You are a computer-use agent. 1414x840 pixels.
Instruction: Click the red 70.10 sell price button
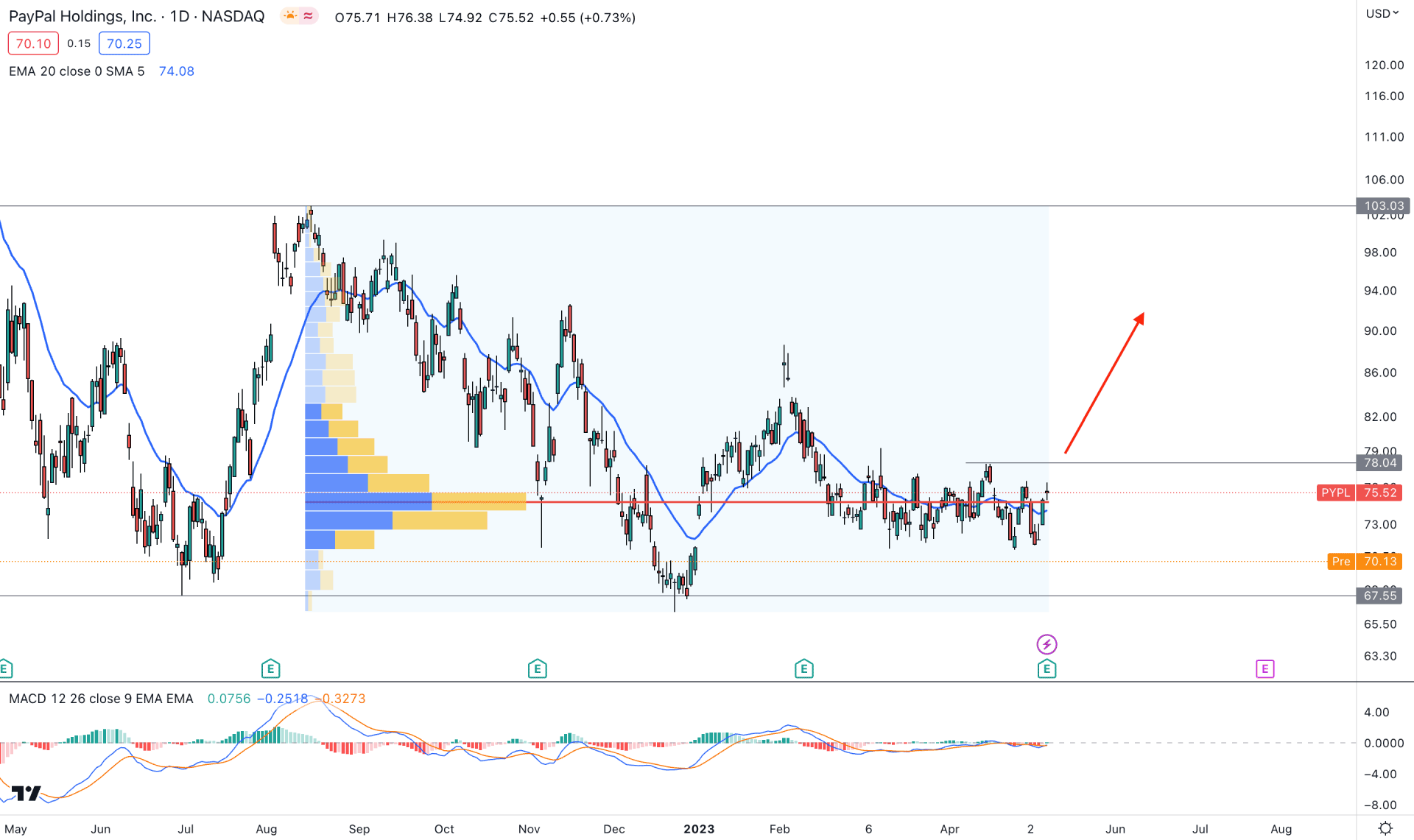tap(33, 43)
